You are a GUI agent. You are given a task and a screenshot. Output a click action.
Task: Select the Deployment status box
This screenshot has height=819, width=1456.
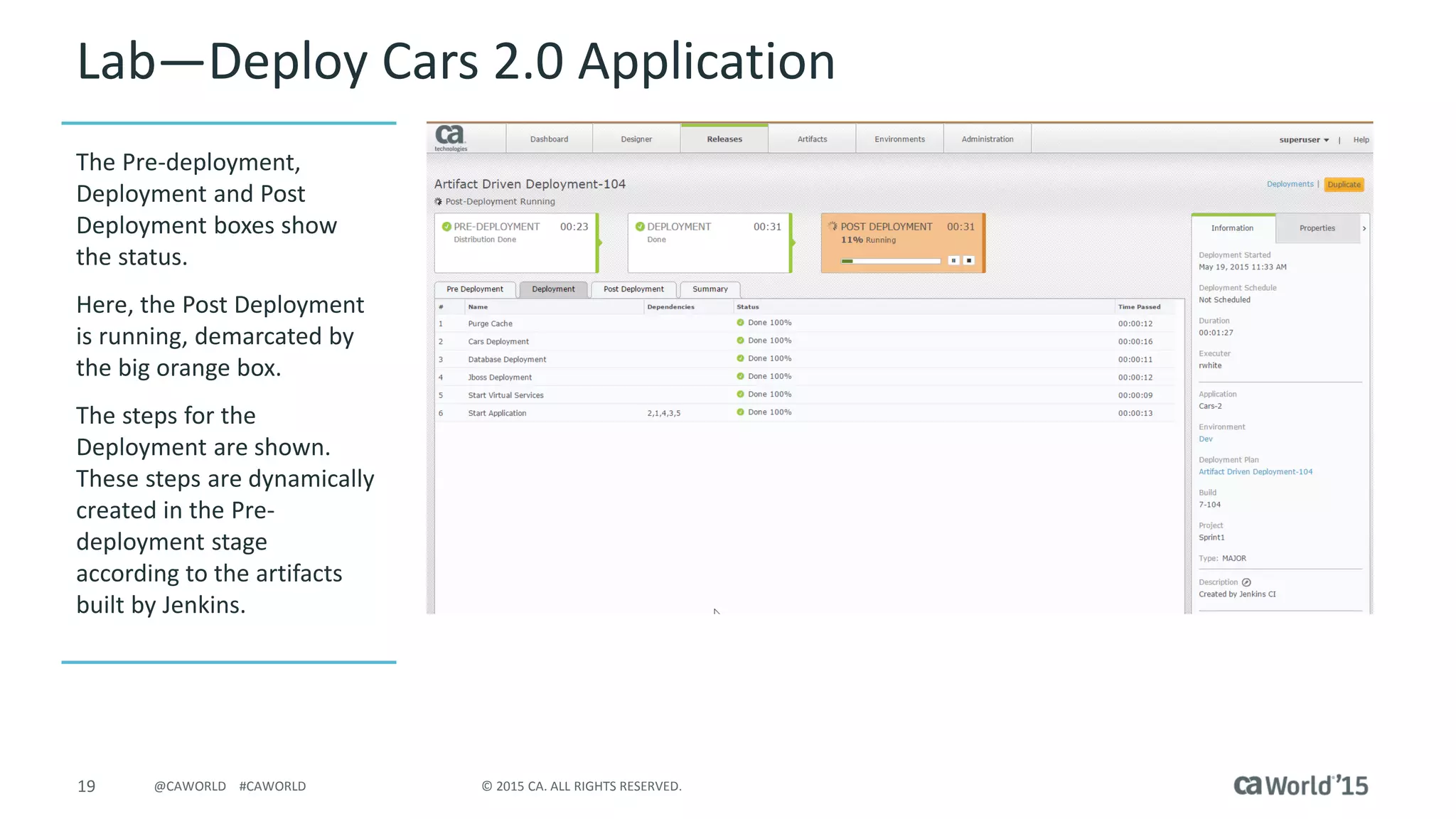[710, 243]
